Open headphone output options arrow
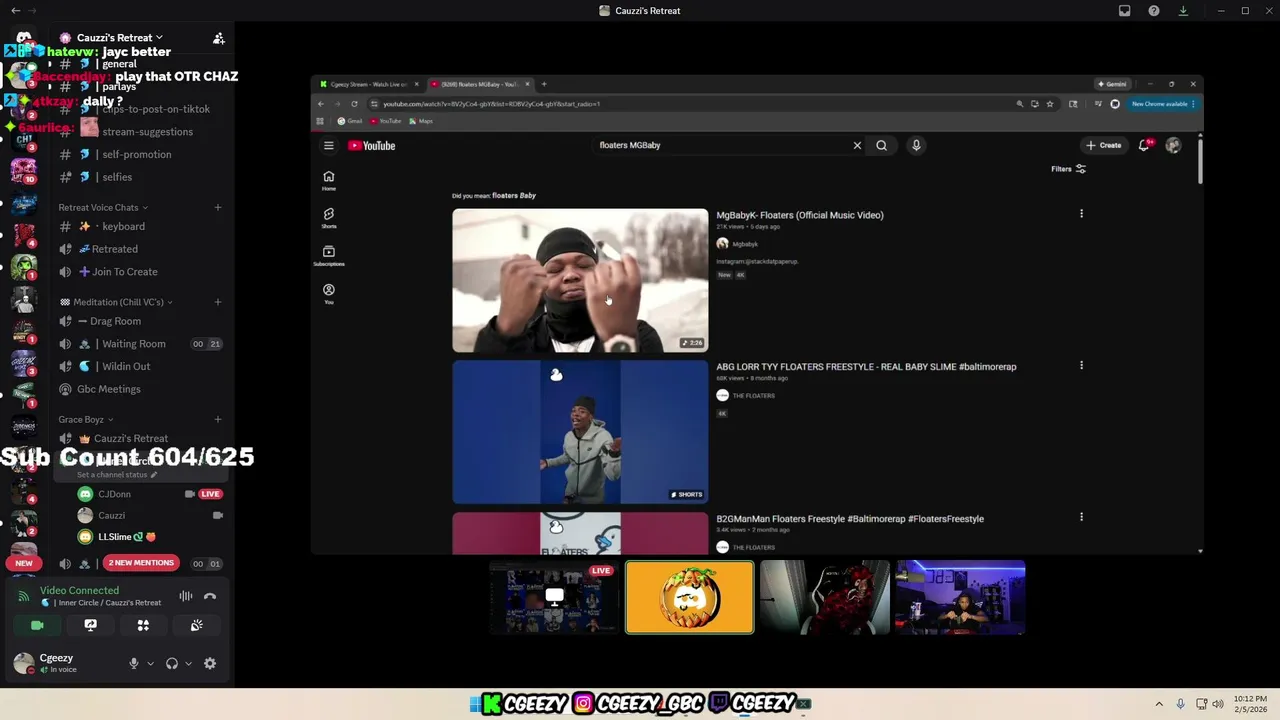Viewport: 1280px width, 720px height. (188, 663)
